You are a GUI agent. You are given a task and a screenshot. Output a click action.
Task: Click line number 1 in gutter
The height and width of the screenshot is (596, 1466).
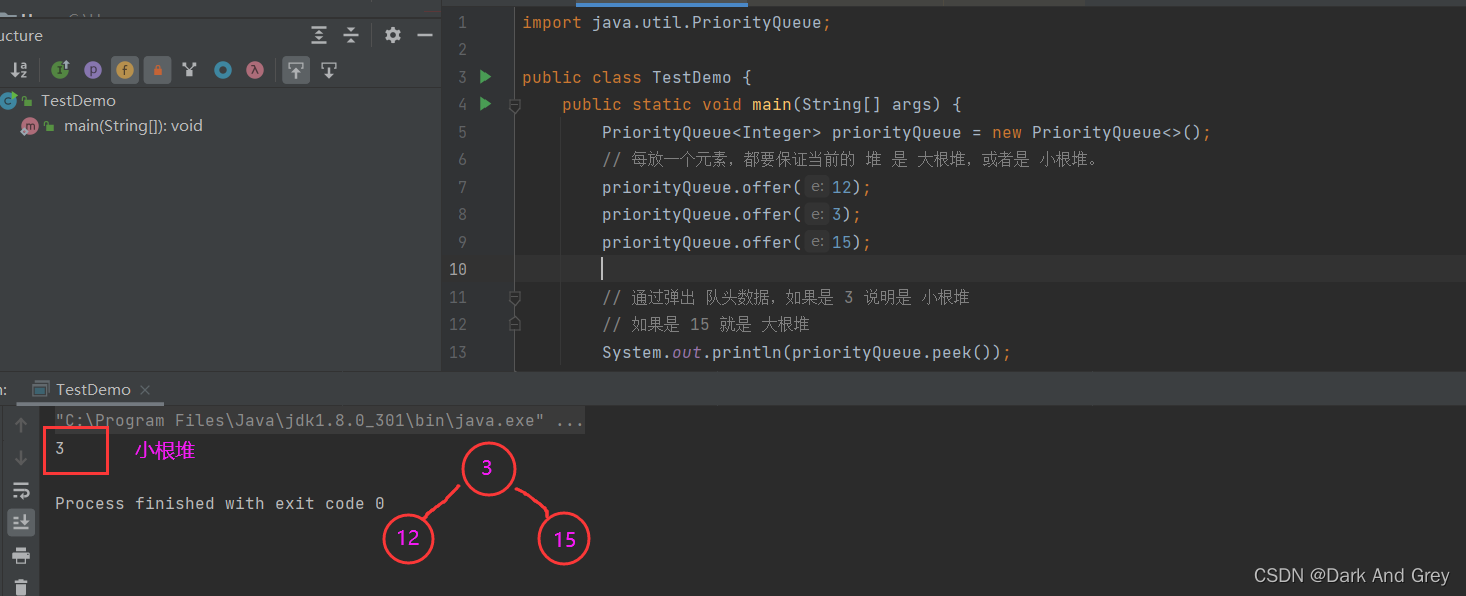point(462,22)
